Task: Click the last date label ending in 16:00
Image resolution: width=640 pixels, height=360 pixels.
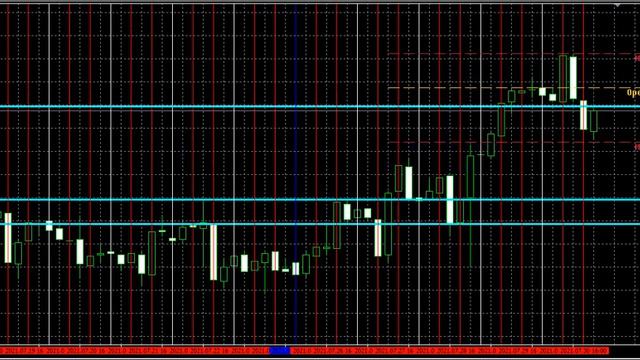Action: [x=584, y=350]
